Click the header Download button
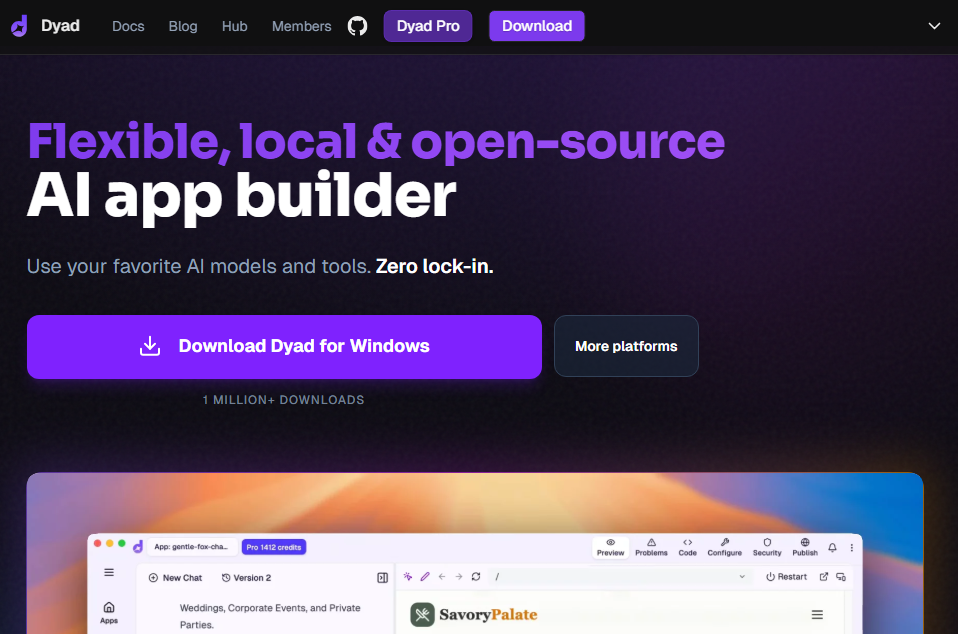The height and width of the screenshot is (634, 958). (536, 26)
